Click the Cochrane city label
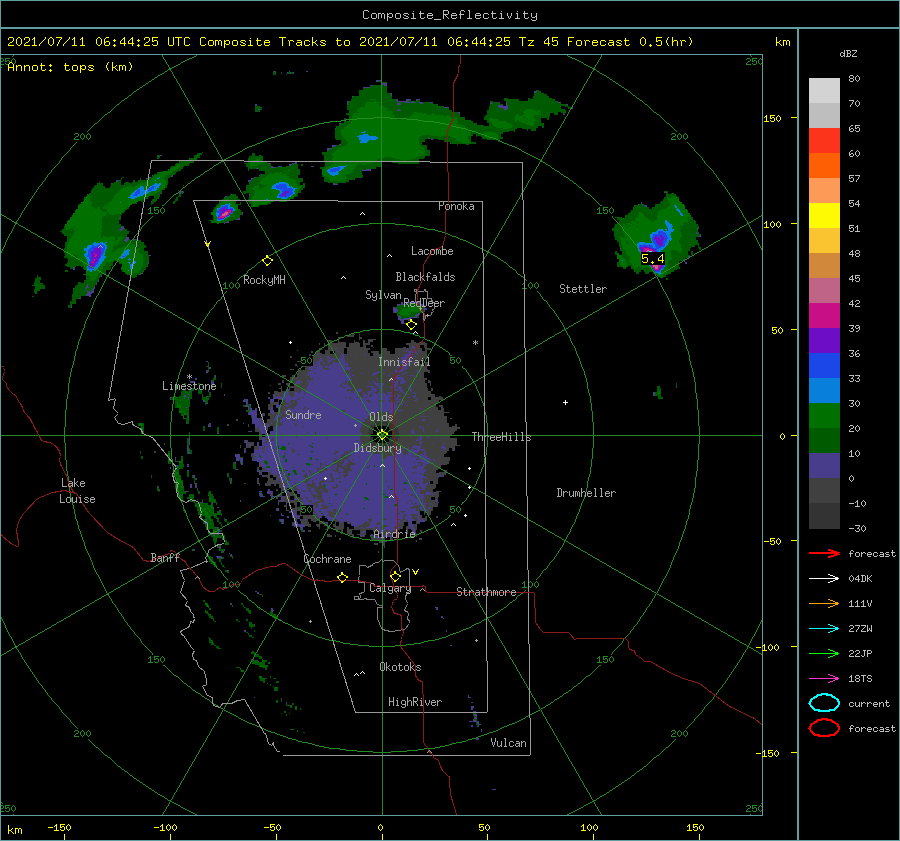This screenshot has height=841, width=900. point(327,559)
